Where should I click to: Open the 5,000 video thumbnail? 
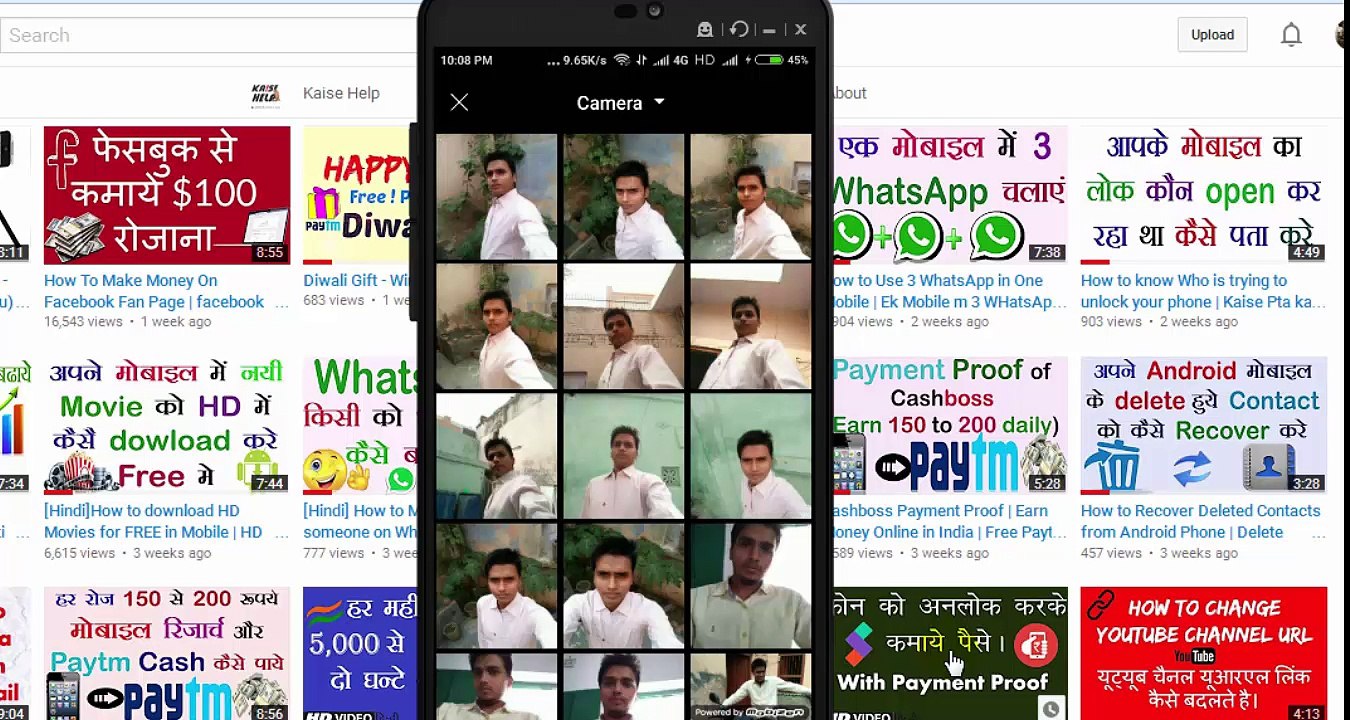[359, 653]
